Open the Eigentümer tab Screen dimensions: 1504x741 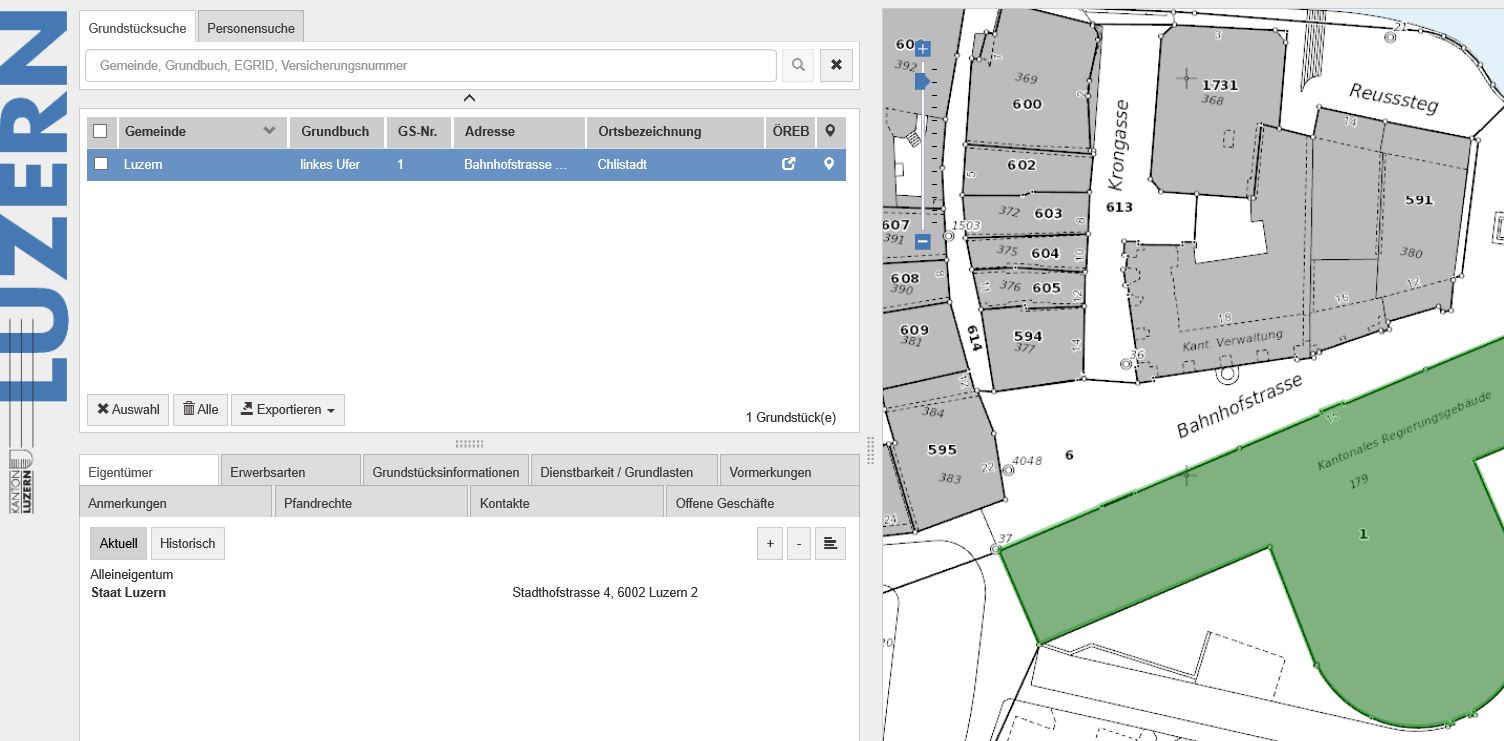coord(149,471)
